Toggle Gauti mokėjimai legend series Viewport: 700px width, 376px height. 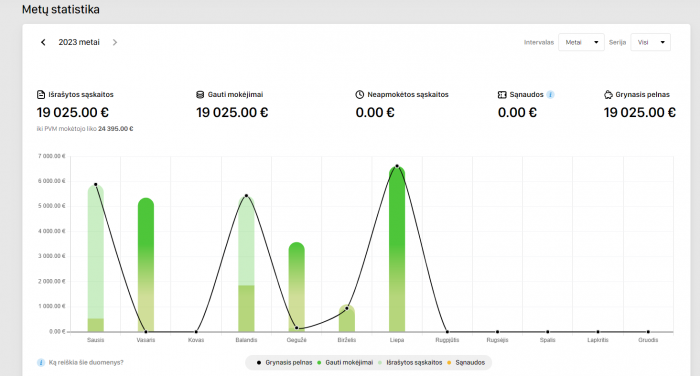345,363
